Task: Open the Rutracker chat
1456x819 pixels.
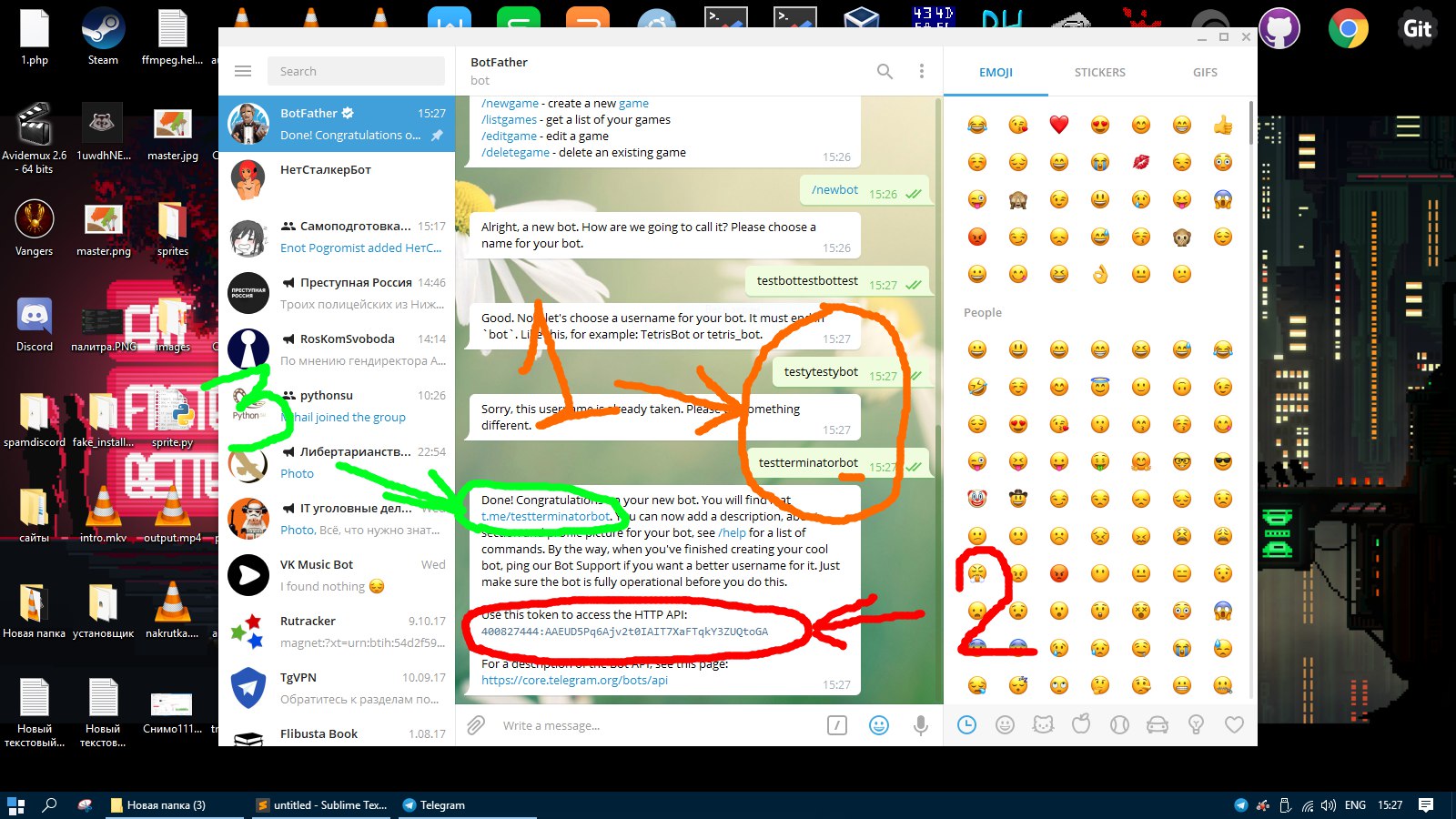Action: pos(337,632)
